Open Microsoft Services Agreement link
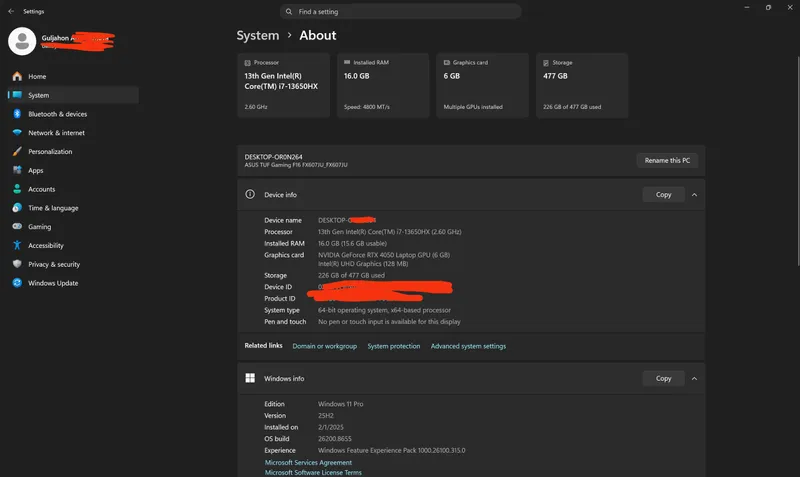Viewport: 800px width, 477px height. coord(308,462)
